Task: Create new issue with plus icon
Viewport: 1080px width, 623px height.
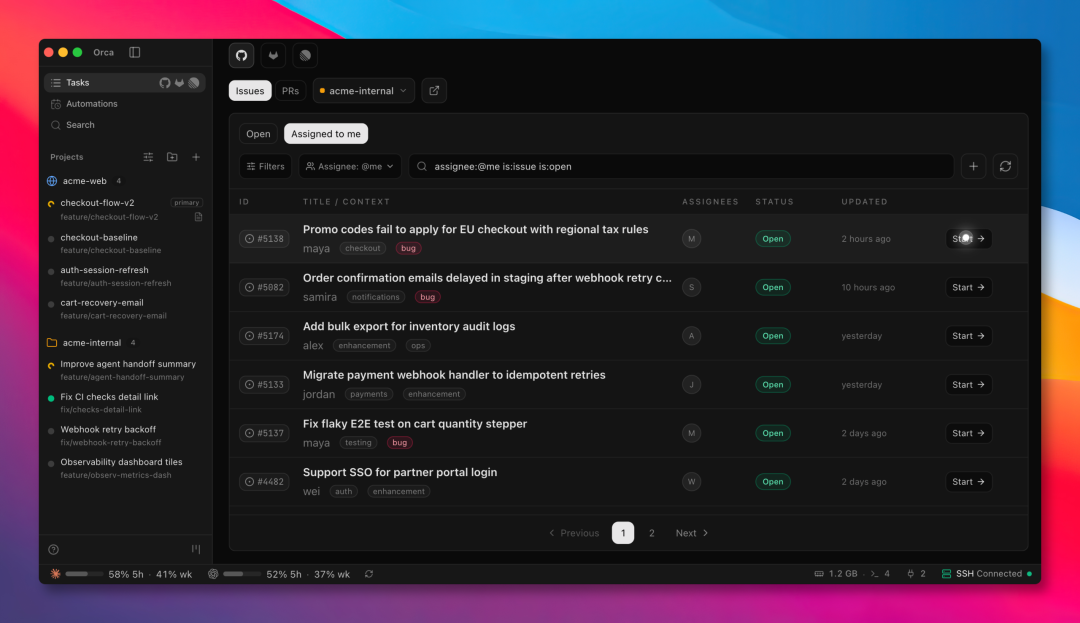Action: click(973, 167)
